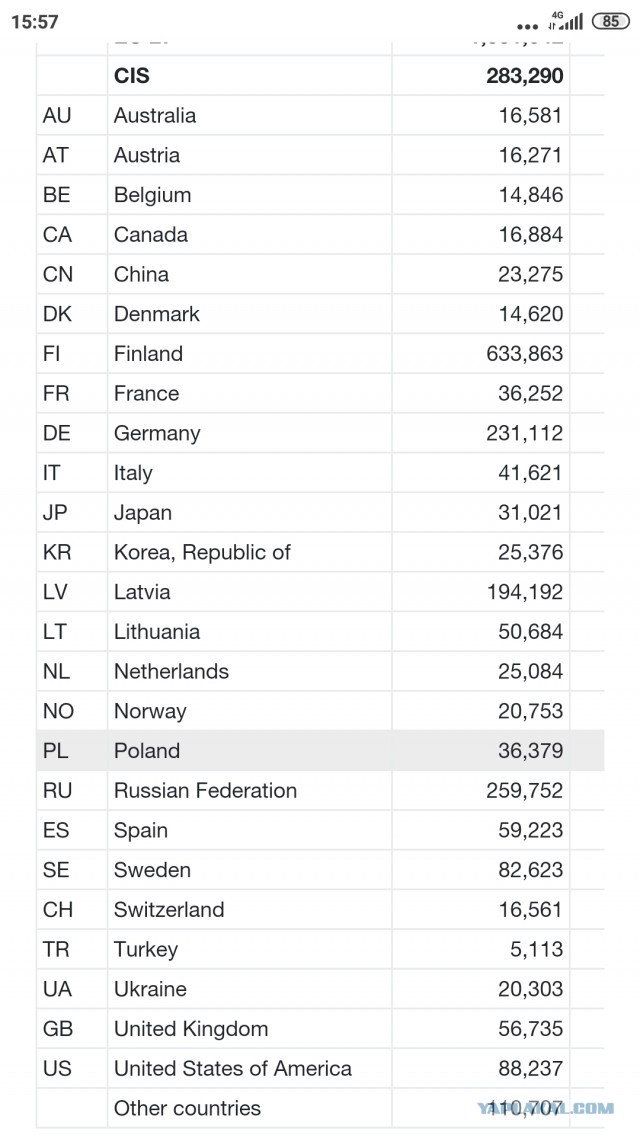Tap the 15:57 clock in status bar
This screenshot has width=640, height=1138.
point(34,22)
